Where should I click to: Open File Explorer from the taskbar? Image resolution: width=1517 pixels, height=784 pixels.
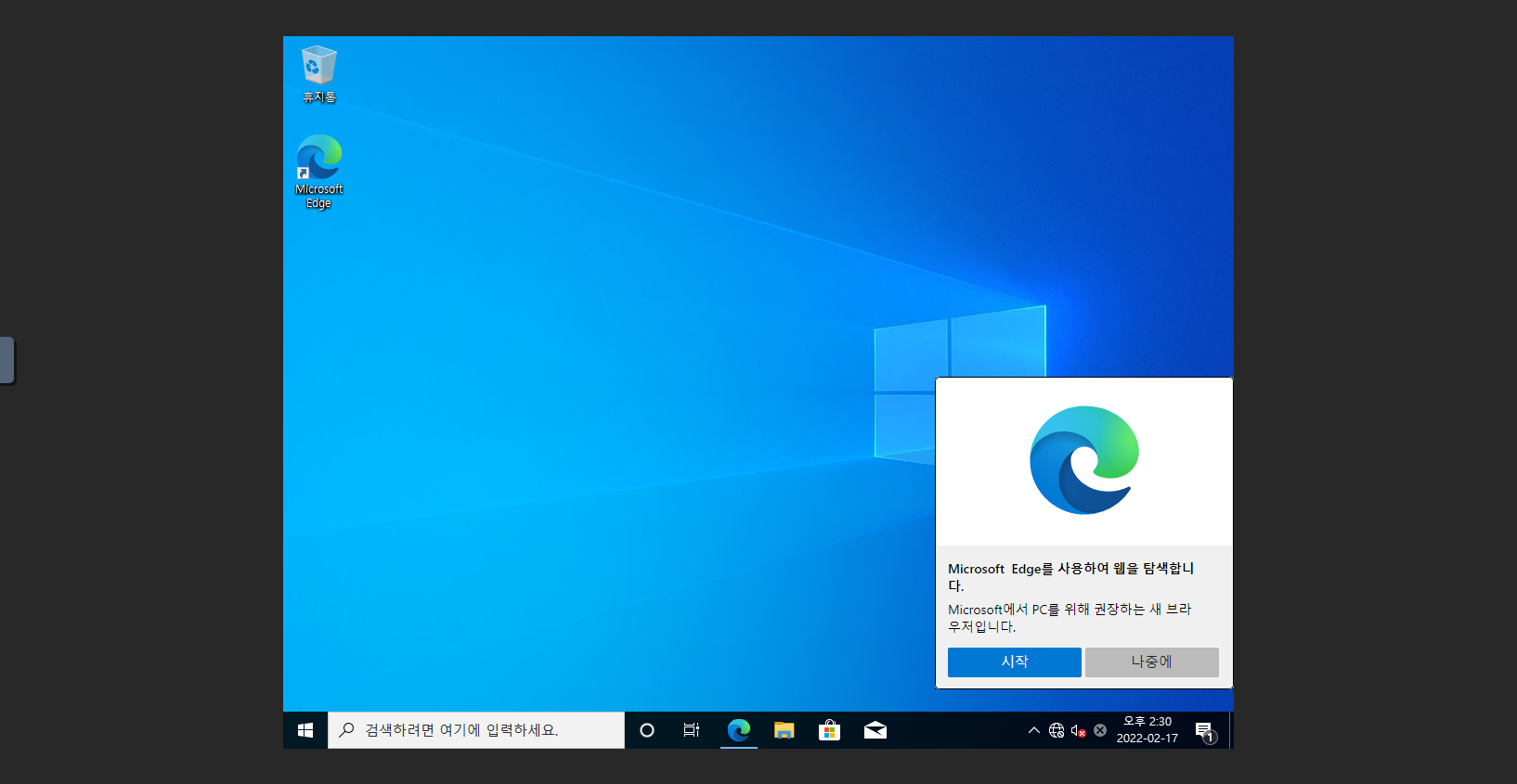tap(784, 730)
